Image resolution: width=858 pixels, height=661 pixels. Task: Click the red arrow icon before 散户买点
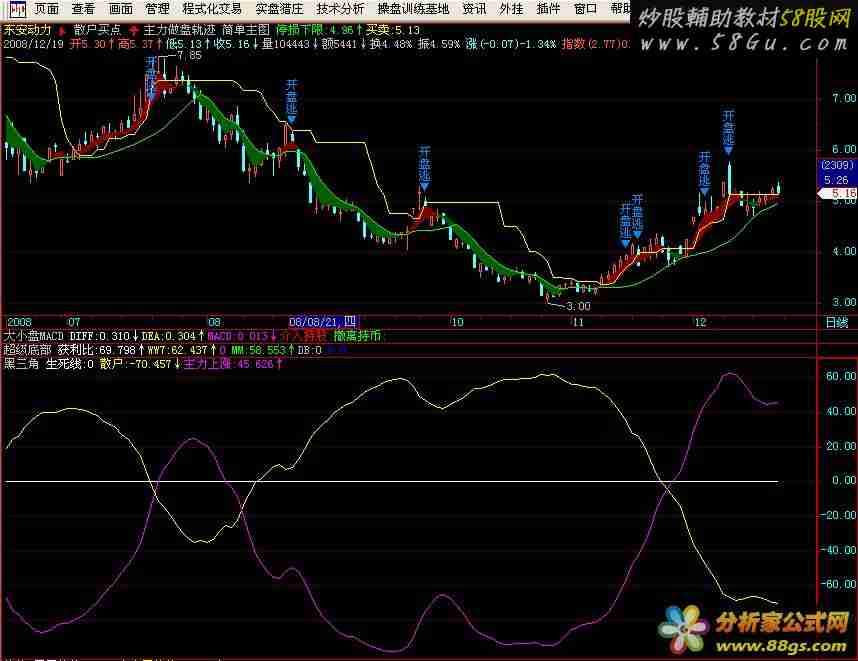[62, 30]
